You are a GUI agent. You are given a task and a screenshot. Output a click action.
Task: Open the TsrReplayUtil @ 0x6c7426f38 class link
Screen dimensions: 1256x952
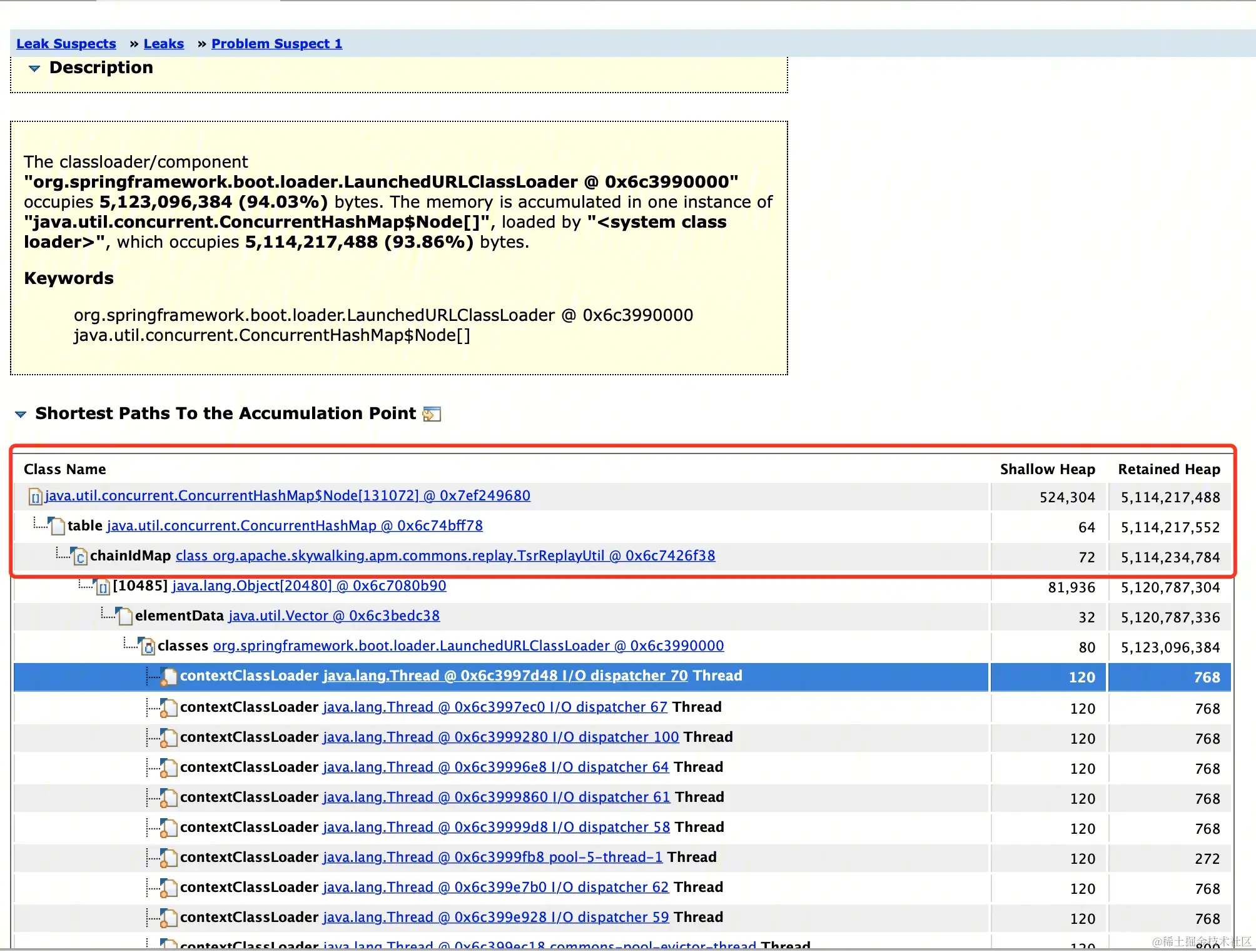click(x=445, y=556)
